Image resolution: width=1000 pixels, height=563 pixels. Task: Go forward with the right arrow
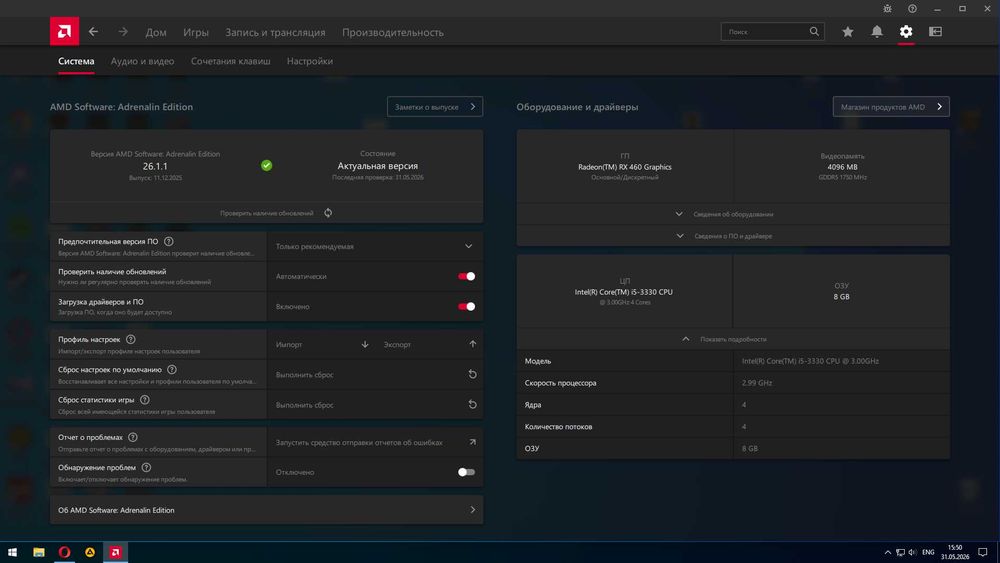(x=123, y=31)
